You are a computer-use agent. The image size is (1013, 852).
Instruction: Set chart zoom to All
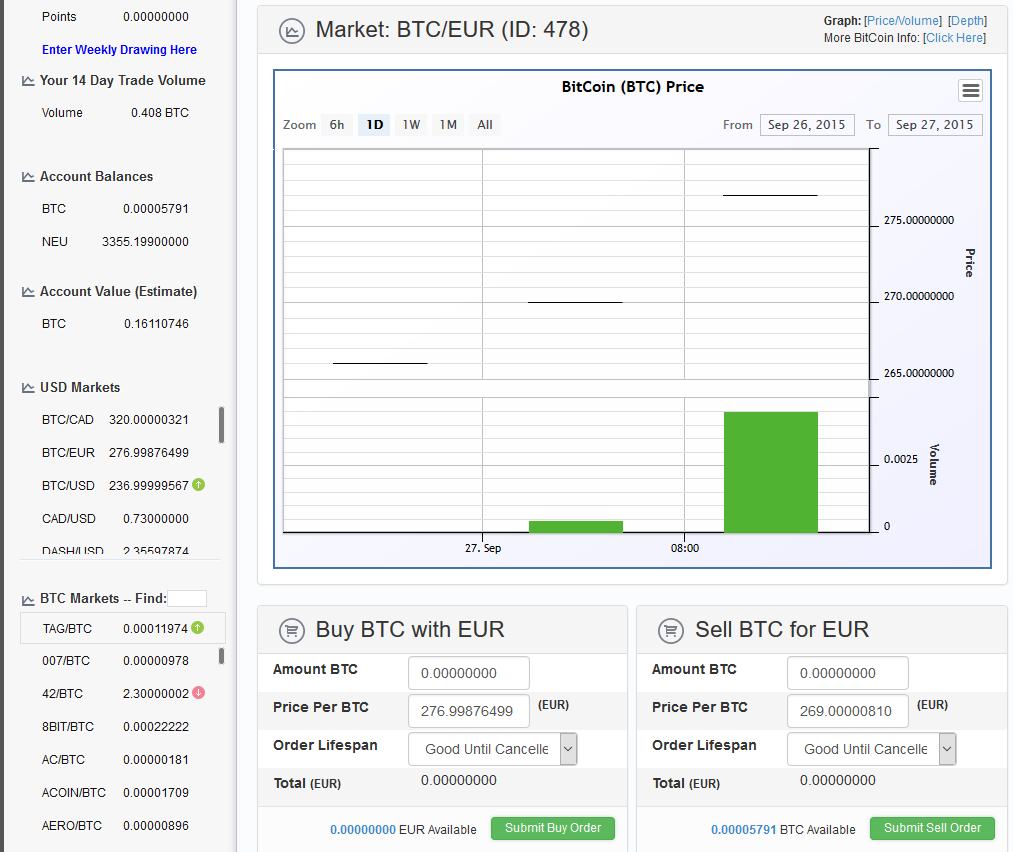pyautogui.click(x=485, y=125)
